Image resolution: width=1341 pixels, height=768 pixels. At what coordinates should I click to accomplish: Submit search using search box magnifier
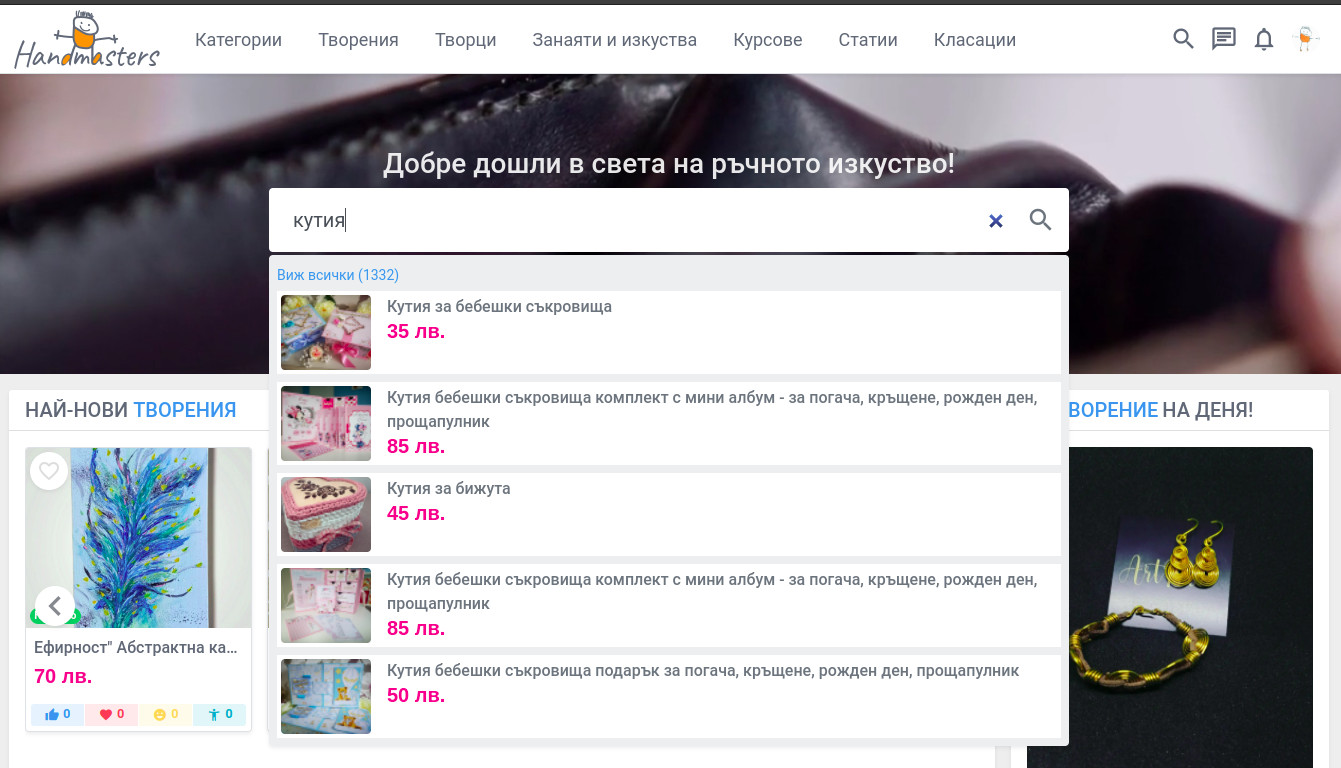coord(1041,220)
